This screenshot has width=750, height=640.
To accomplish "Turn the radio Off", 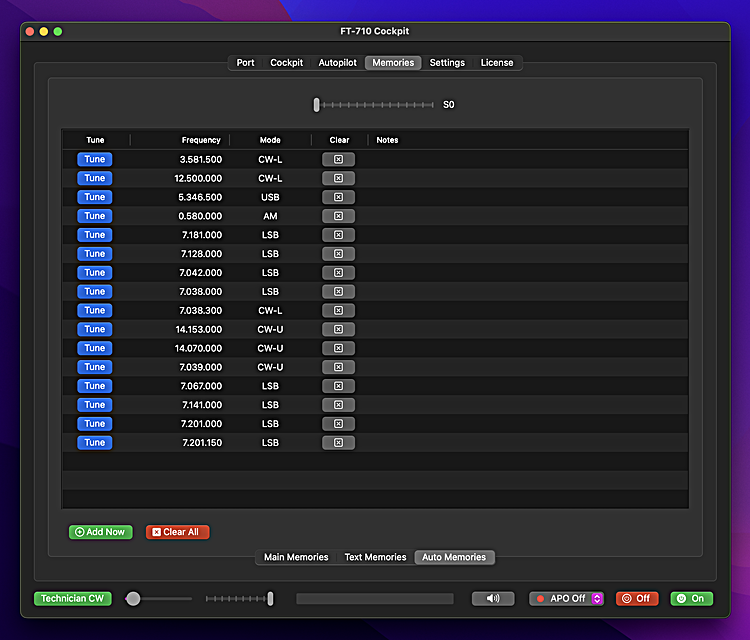I will coord(637,598).
